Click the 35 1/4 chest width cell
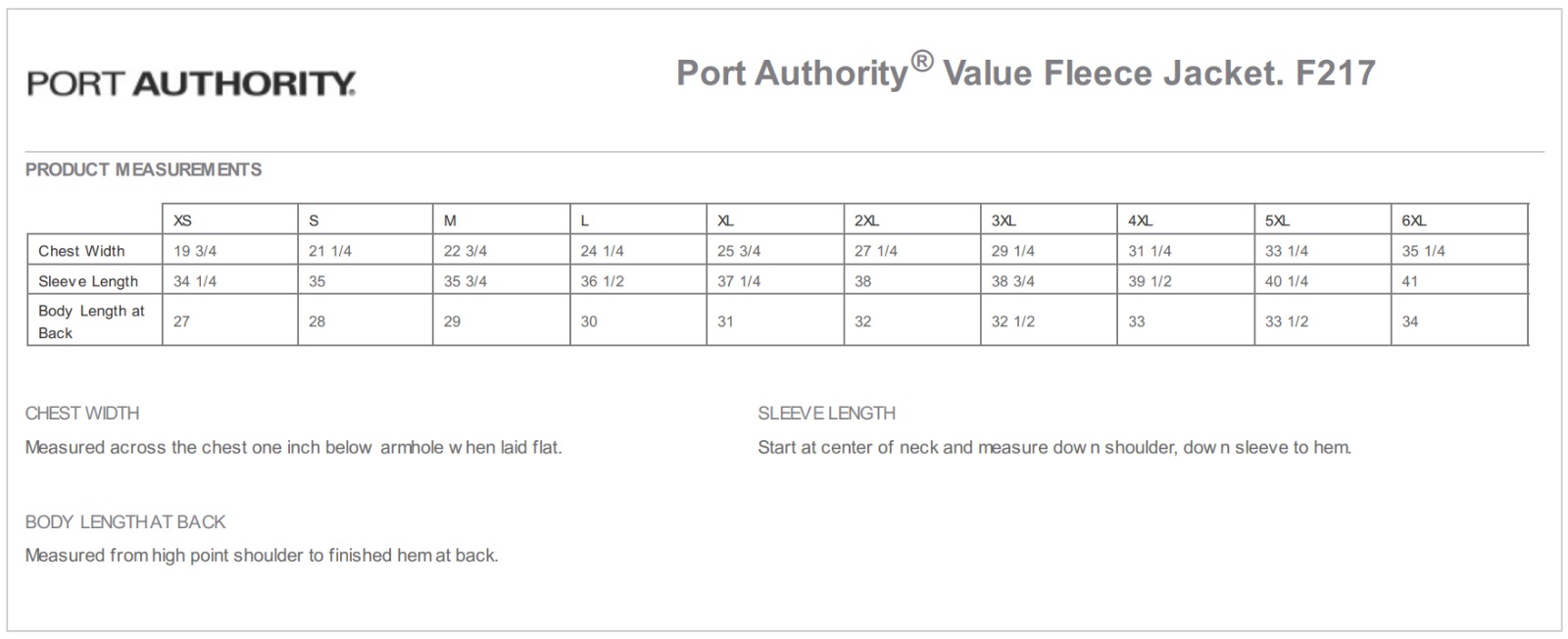 coord(1423,251)
